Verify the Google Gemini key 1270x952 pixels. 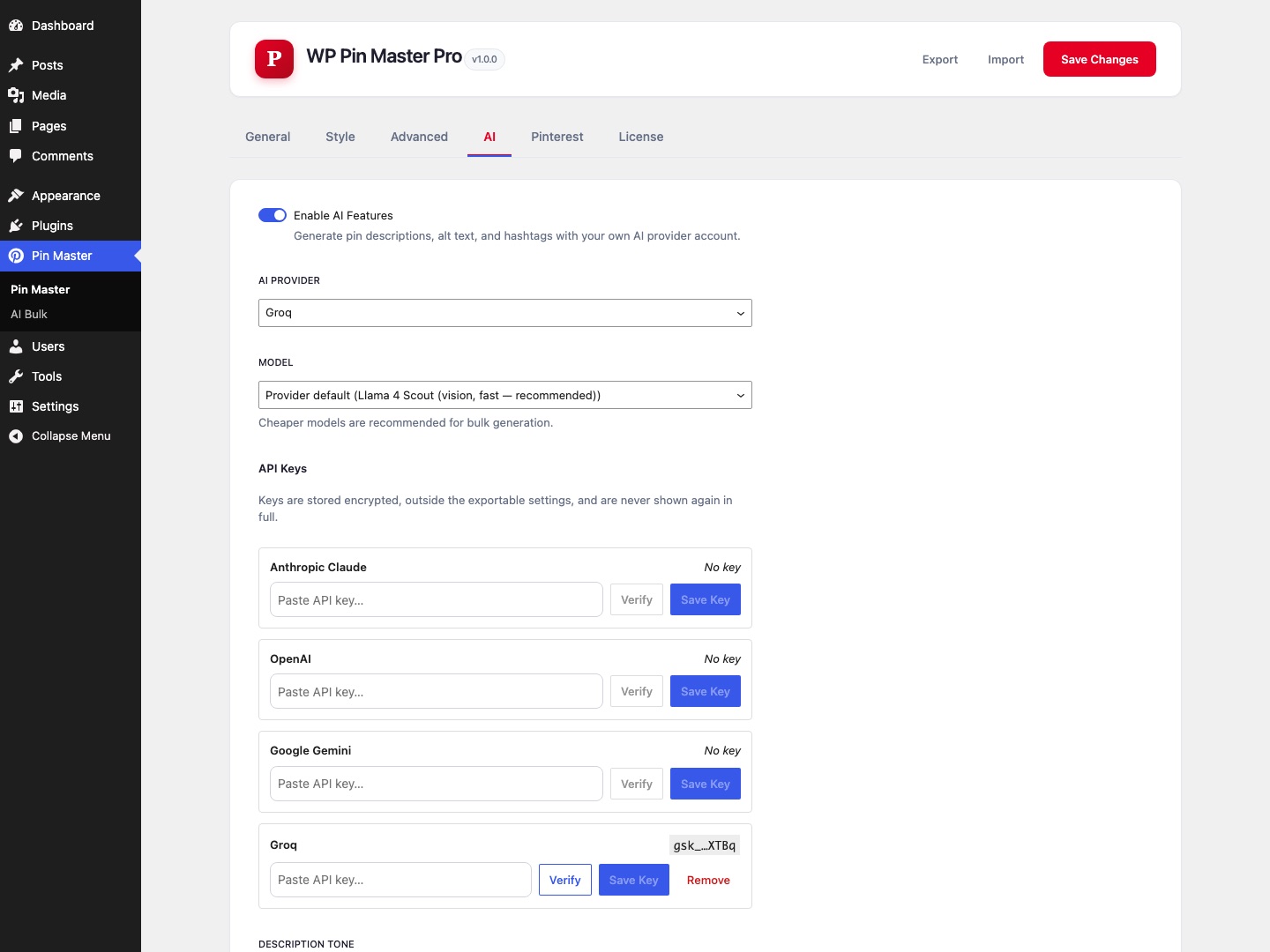pos(637,784)
